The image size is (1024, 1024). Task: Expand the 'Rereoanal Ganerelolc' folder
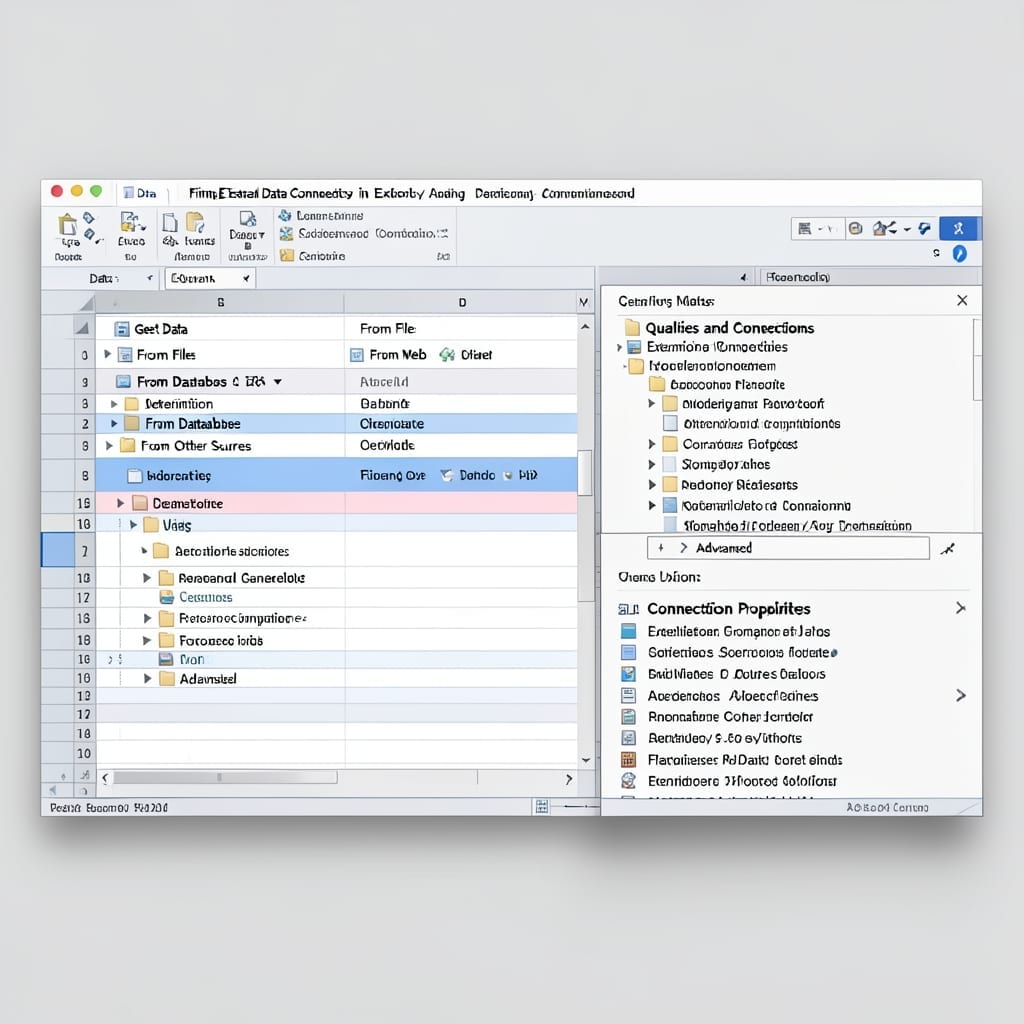tap(146, 577)
